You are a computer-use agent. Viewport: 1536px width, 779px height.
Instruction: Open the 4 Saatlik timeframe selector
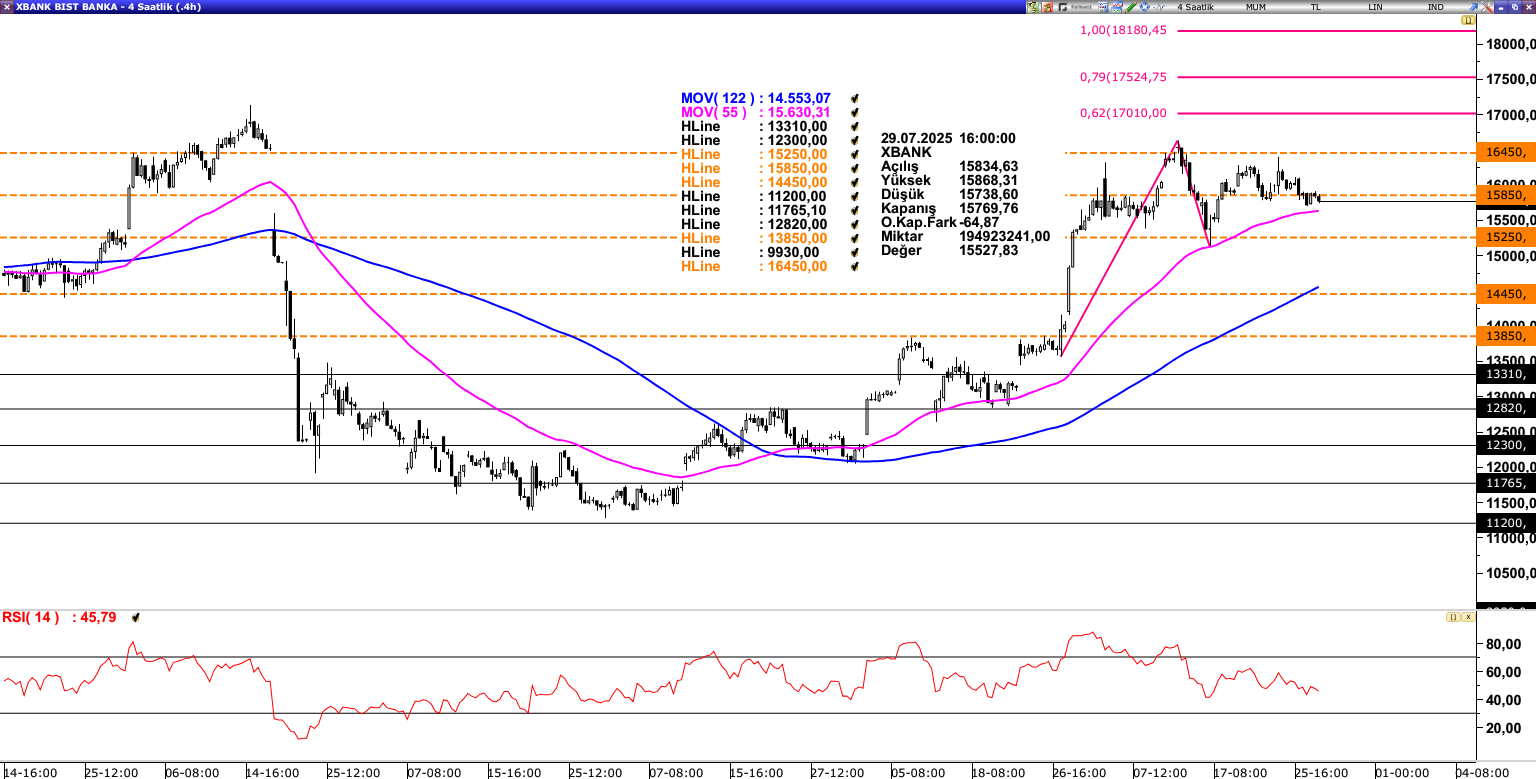point(1195,7)
